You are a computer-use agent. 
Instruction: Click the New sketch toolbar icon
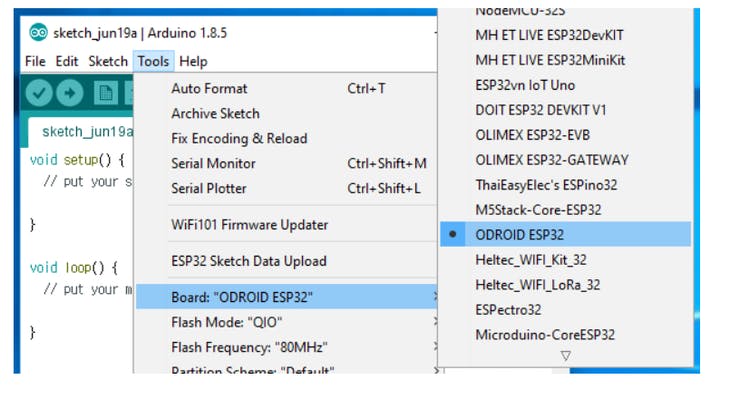105,93
